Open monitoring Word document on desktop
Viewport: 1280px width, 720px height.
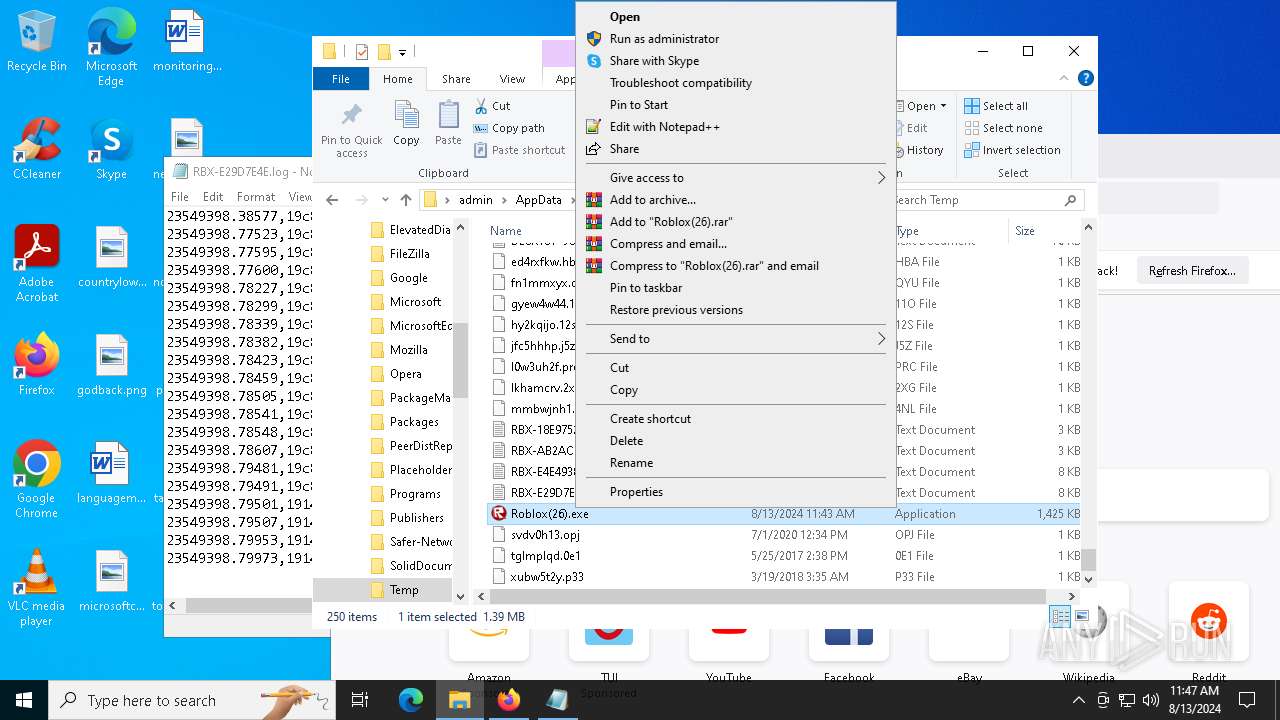[186, 42]
